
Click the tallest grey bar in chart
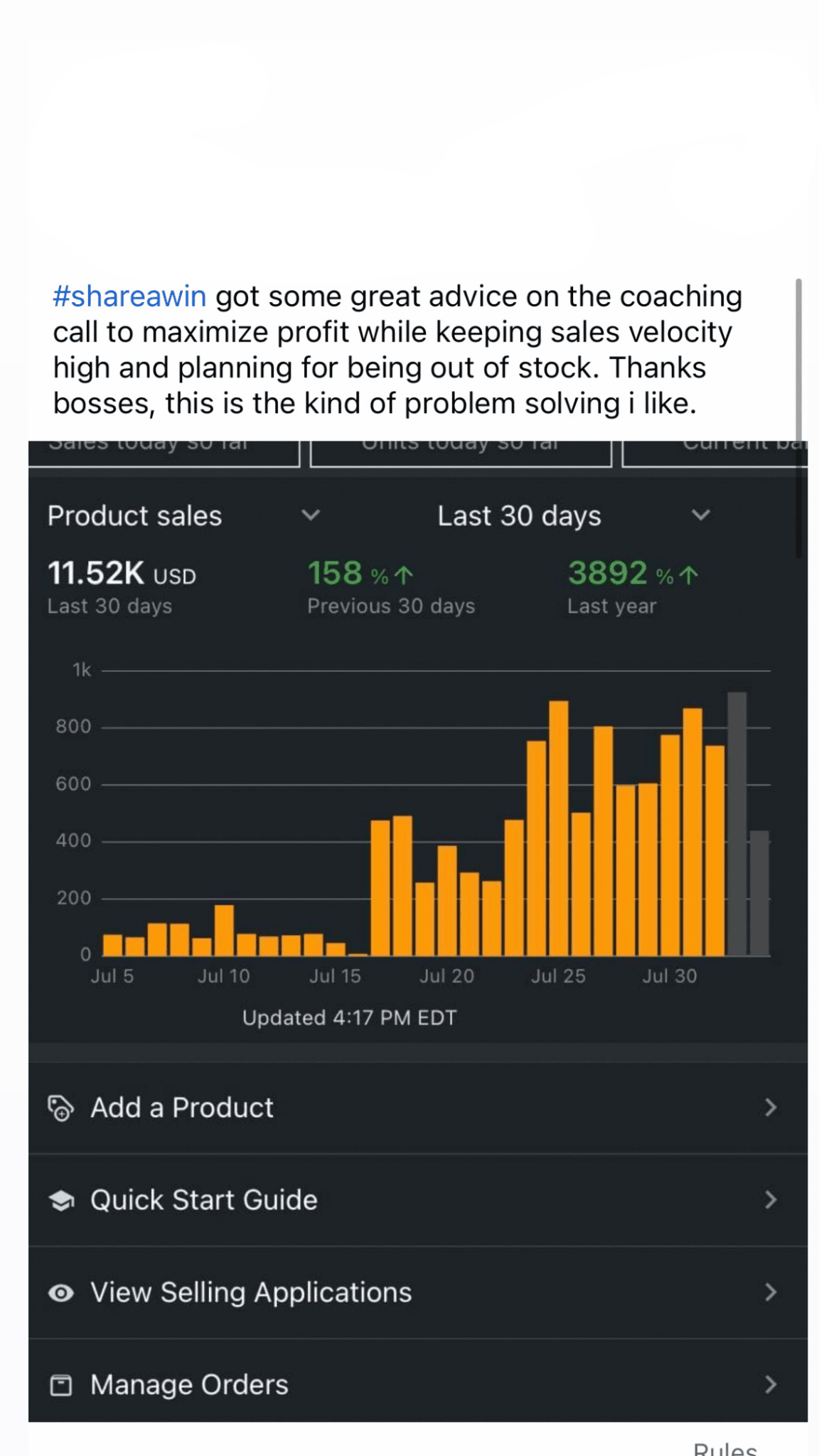click(x=737, y=823)
